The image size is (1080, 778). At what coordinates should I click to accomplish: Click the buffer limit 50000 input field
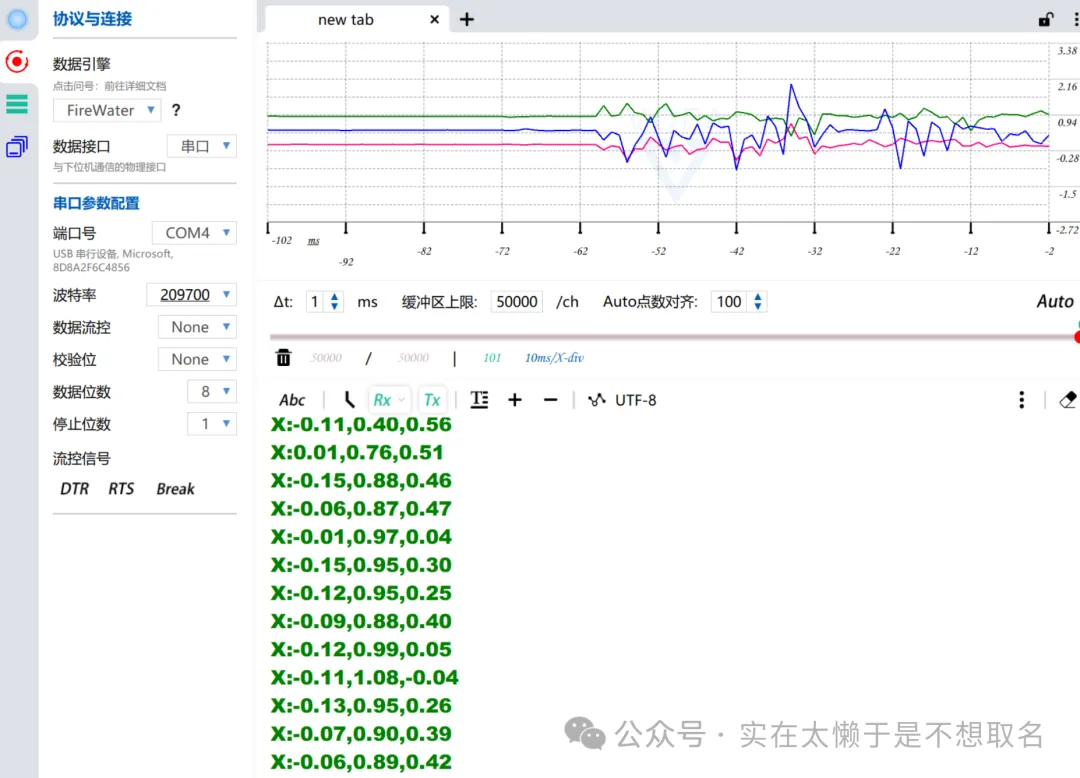click(x=517, y=302)
